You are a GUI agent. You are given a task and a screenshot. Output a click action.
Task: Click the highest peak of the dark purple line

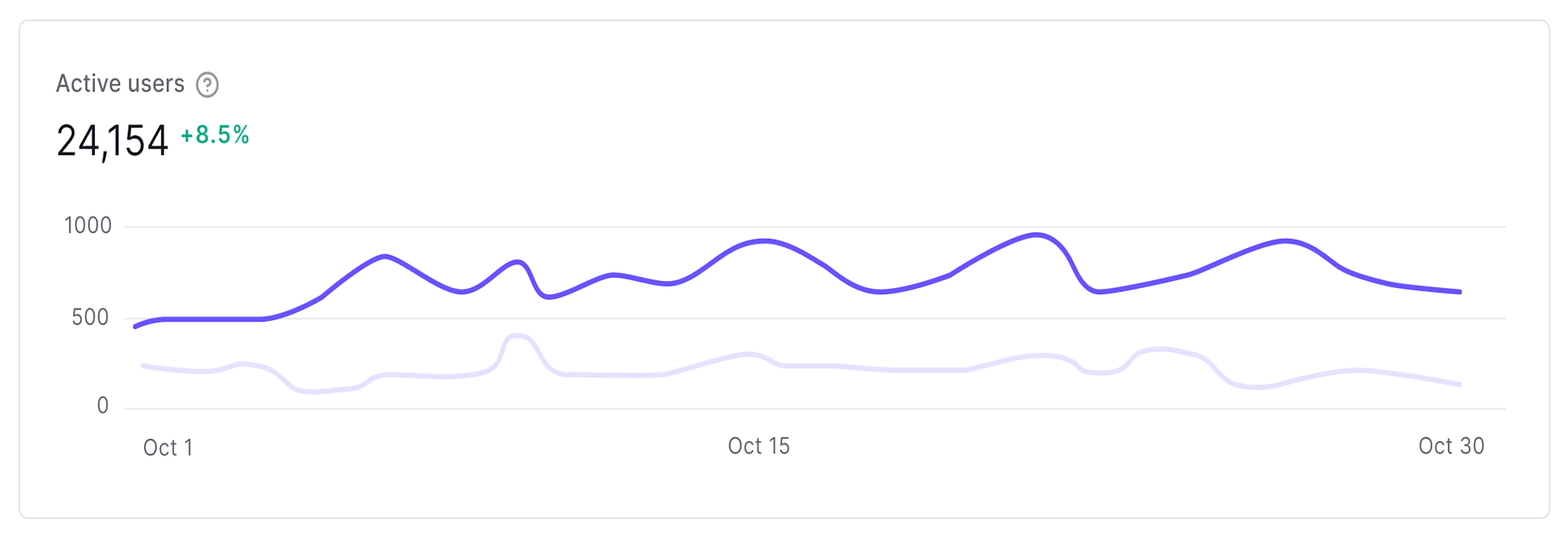click(x=1036, y=234)
